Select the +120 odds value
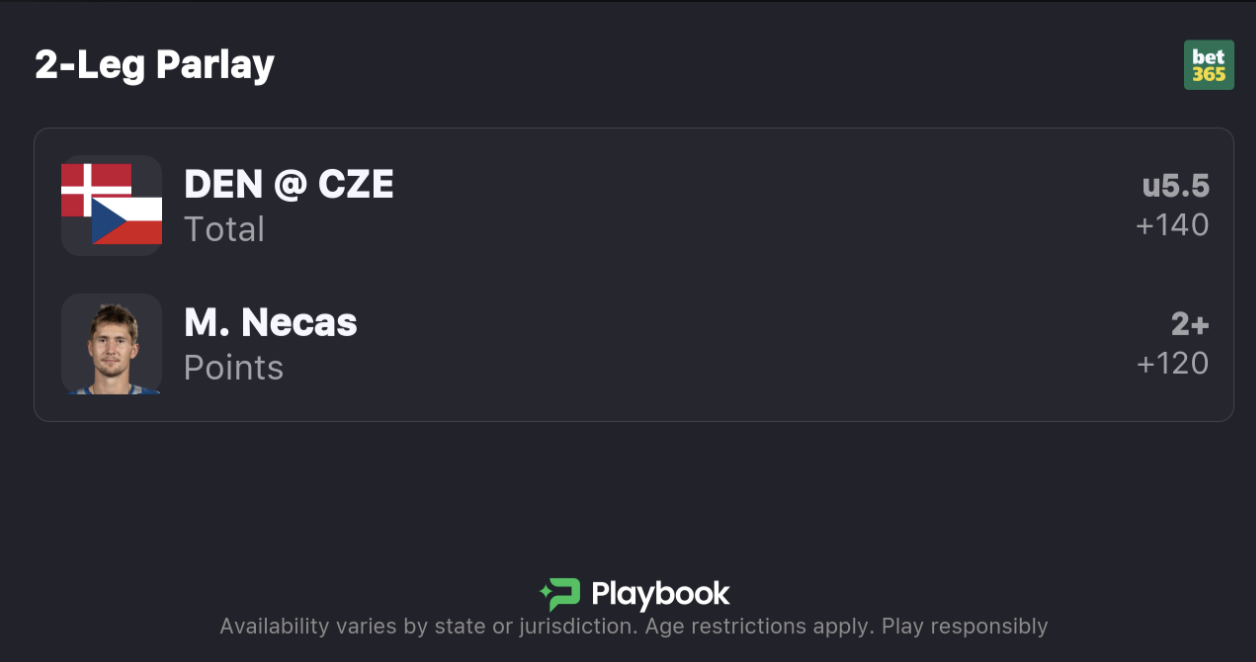The width and height of the screenshot is (1256, 662). coord(1172,363)
